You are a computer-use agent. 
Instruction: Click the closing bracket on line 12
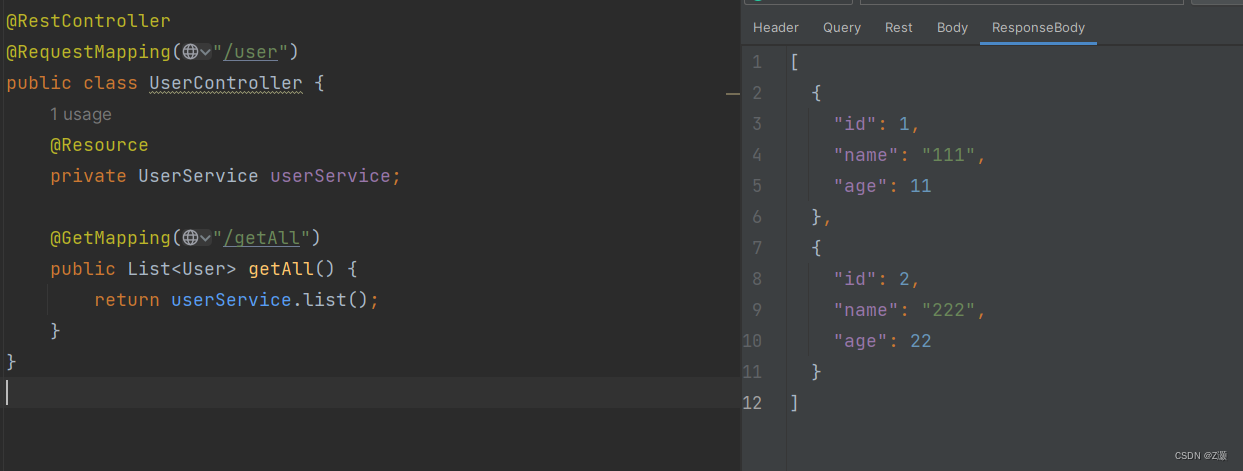pyautogui.click(x=794, y=403)
